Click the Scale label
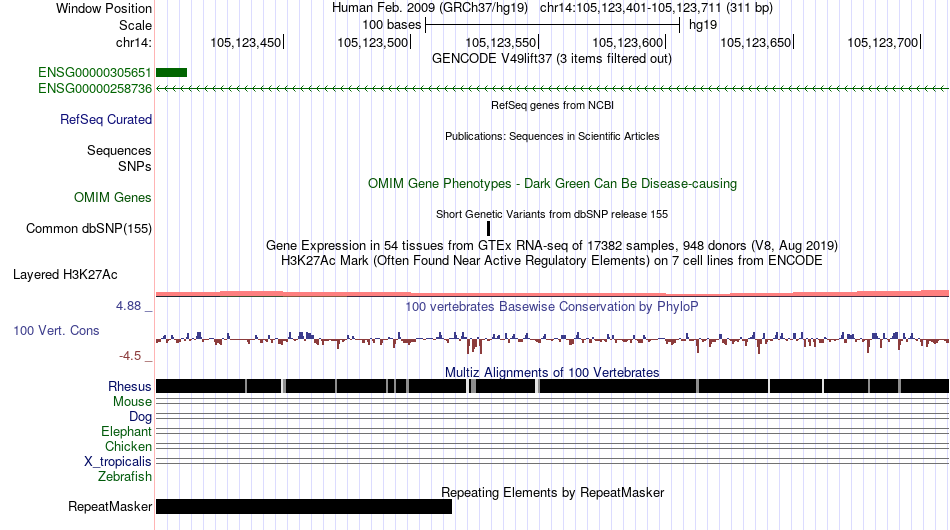The image size is (950, 530). point(135,25)
